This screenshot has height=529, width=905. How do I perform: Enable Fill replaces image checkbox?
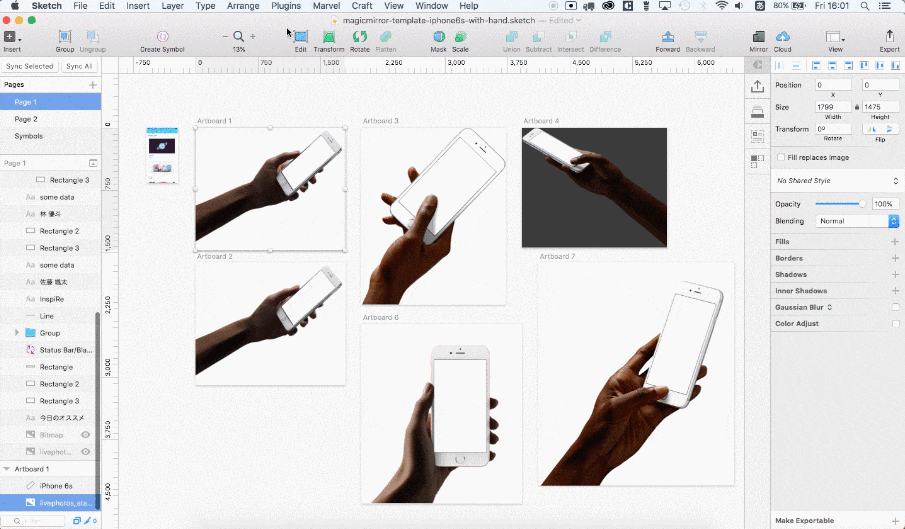coord(781,157)
